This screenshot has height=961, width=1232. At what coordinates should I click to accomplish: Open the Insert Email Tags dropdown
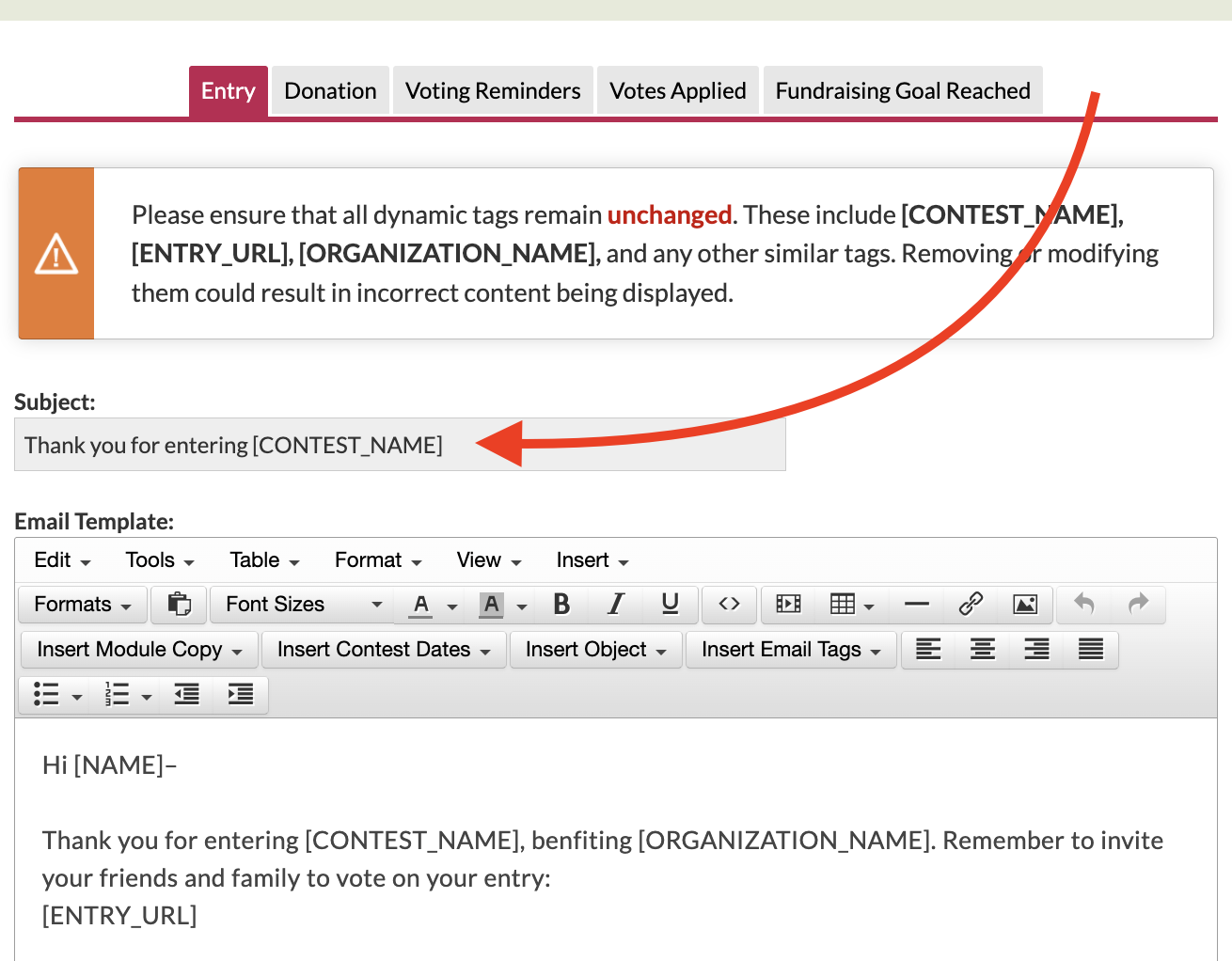click(x=790, y=650)
